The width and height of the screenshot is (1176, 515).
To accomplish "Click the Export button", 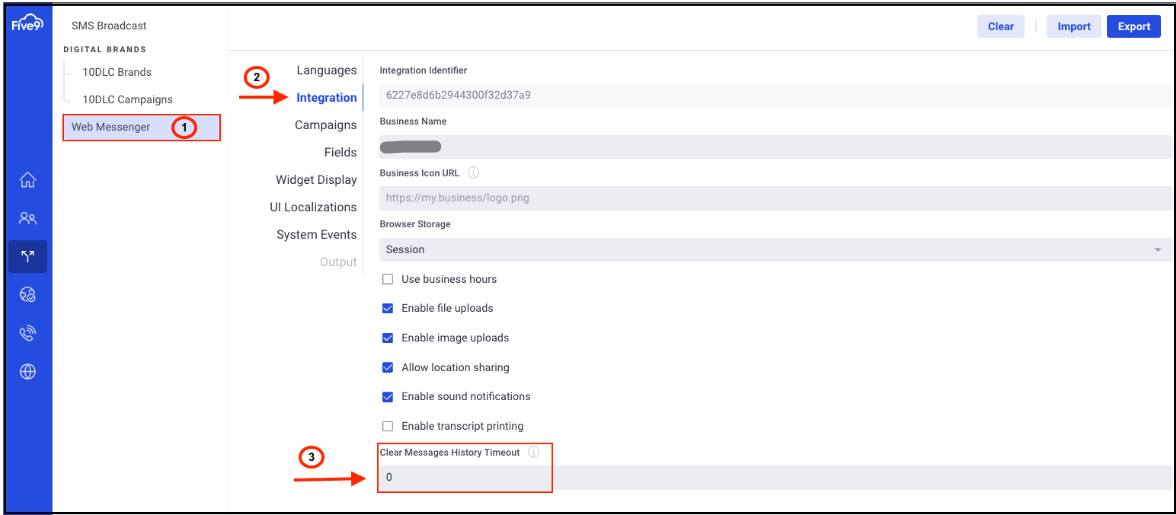I will point(1134,26).
